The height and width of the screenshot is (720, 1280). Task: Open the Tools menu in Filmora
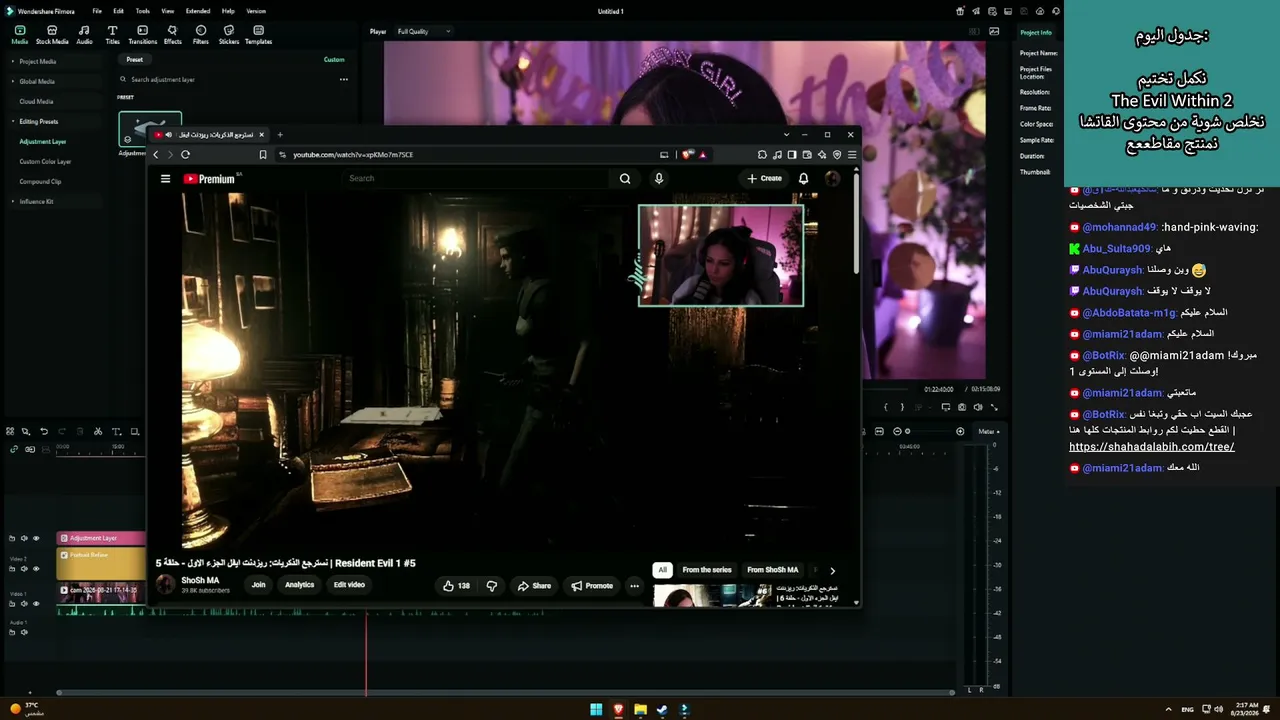(143, 11)
